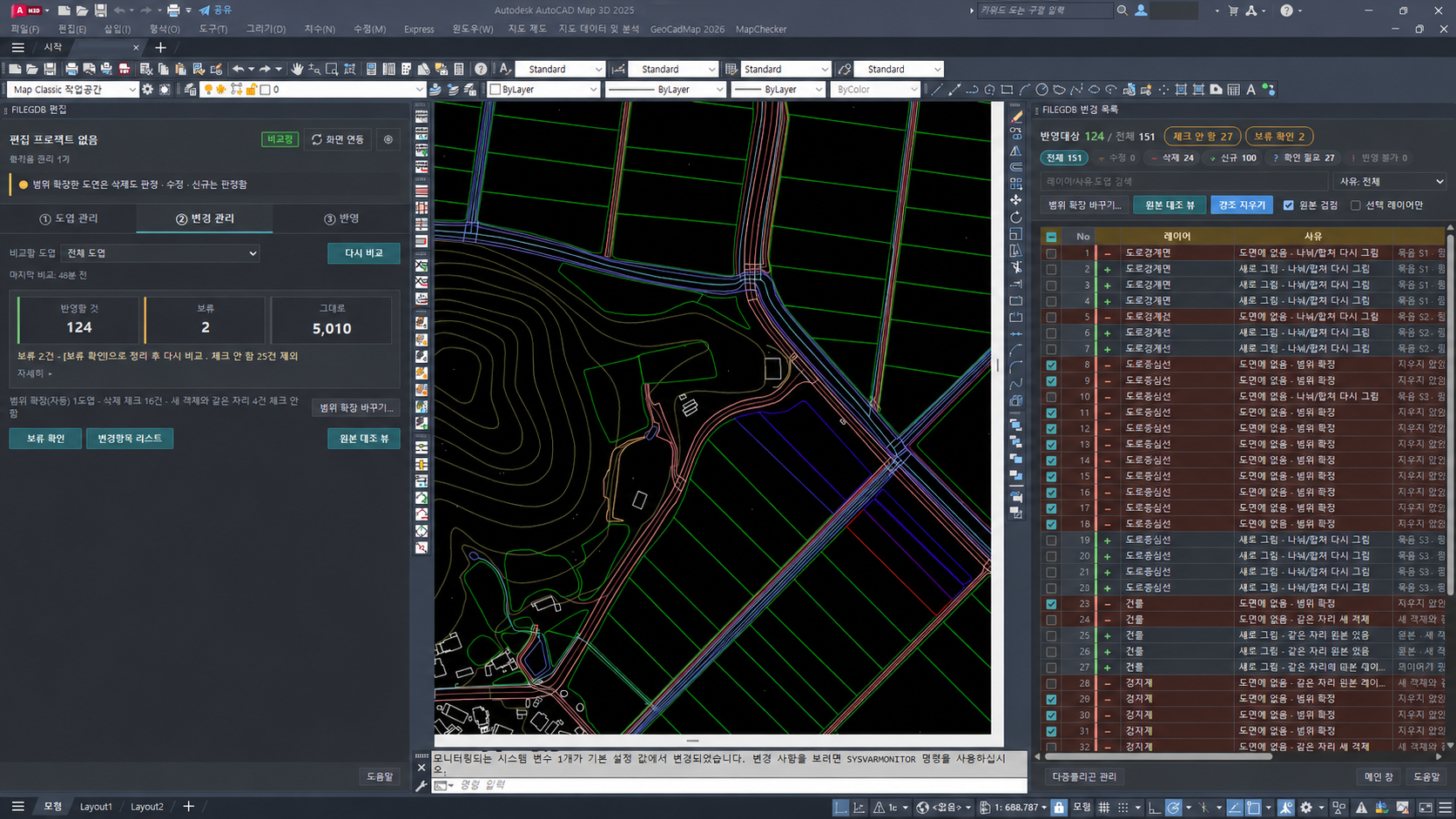Open the 지도 제도 menu
The width and height of the screenshot is (1456, 819).
(x=527, y=29)
